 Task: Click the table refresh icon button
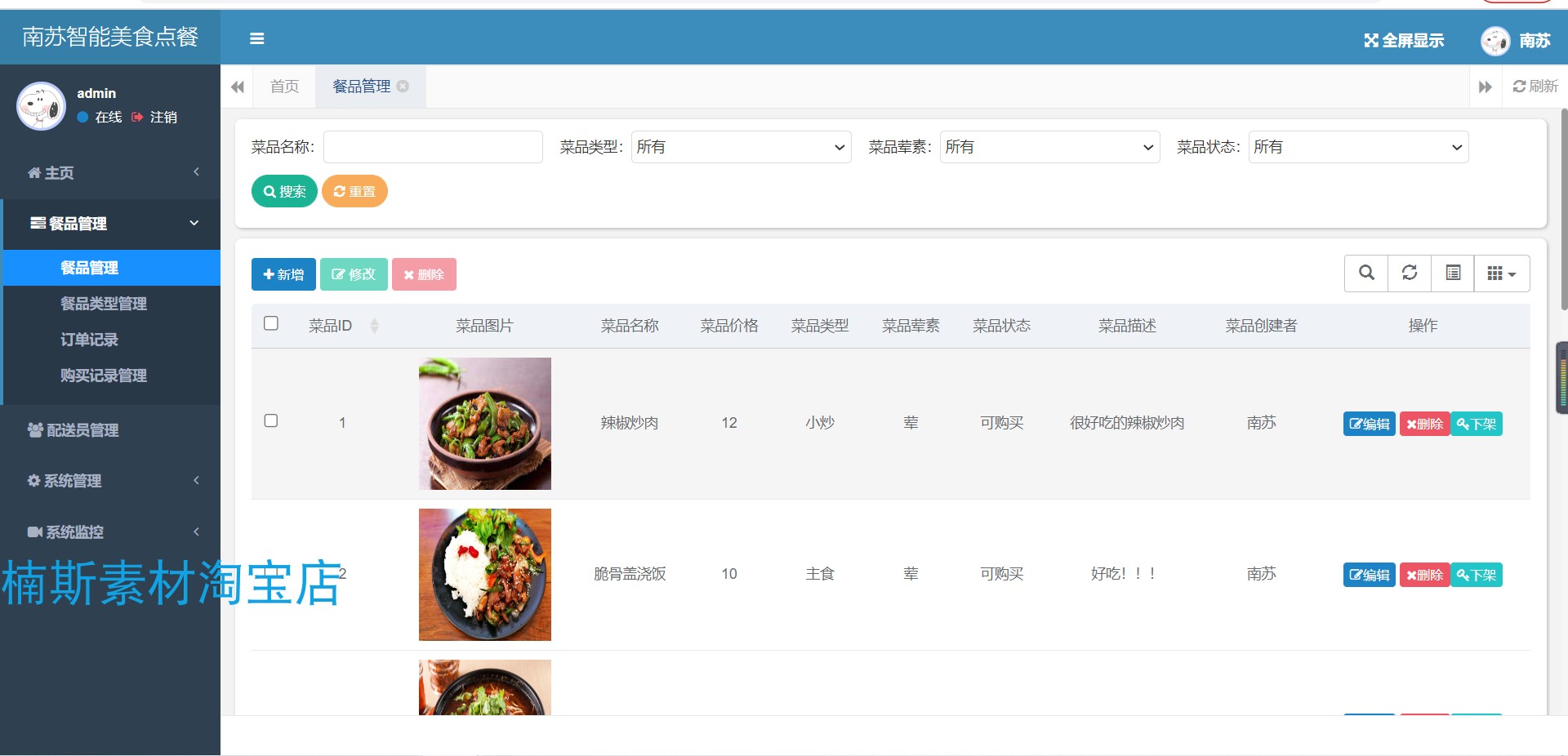tap(1410, 273)
